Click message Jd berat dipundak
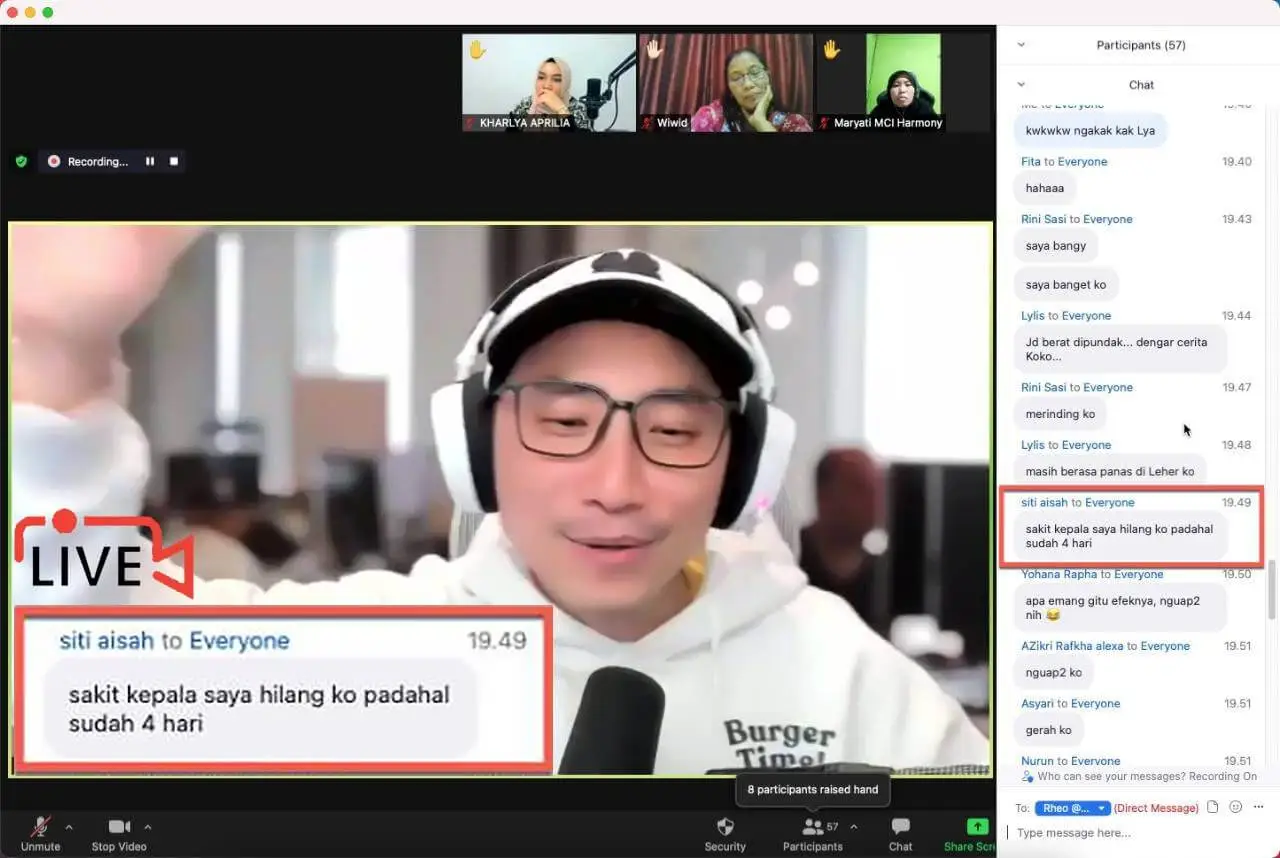Image resolution: width=1280 pixels, height=858 pixels. (x=1120, y=349)
